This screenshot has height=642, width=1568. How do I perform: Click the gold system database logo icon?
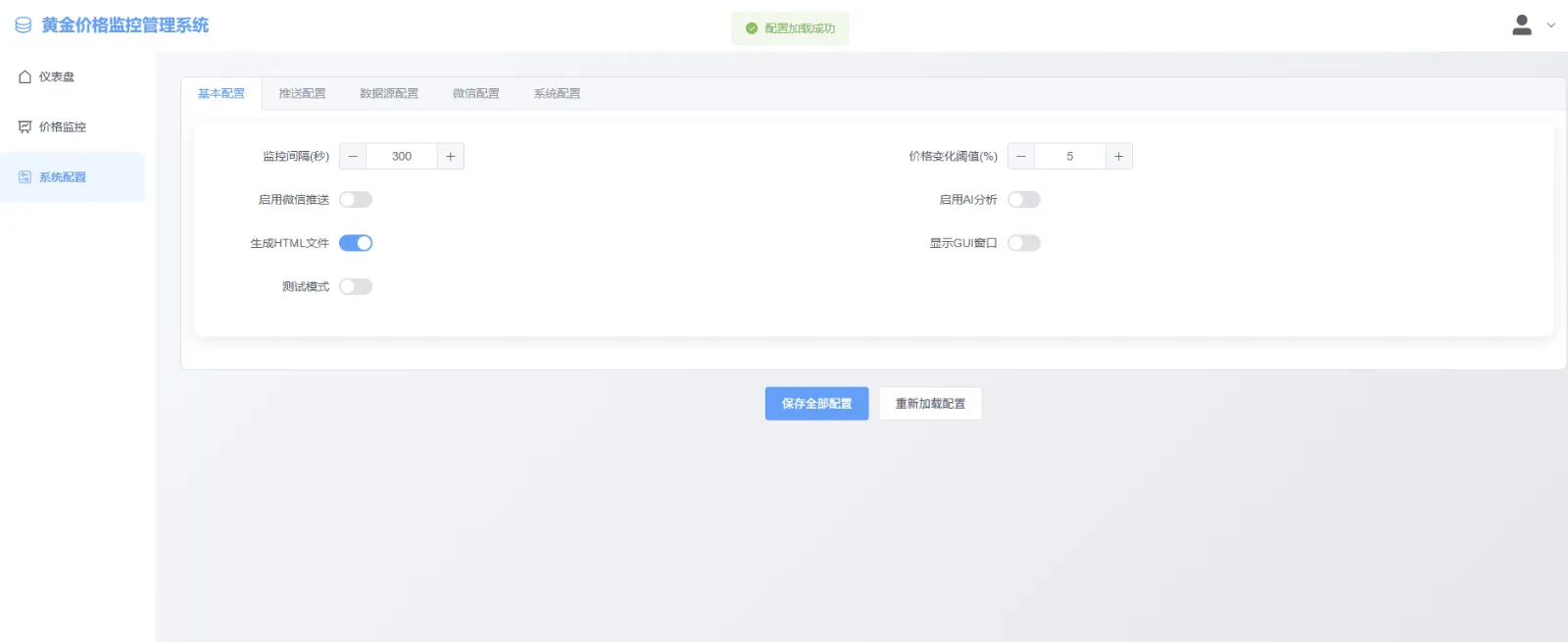click(24, 25)
